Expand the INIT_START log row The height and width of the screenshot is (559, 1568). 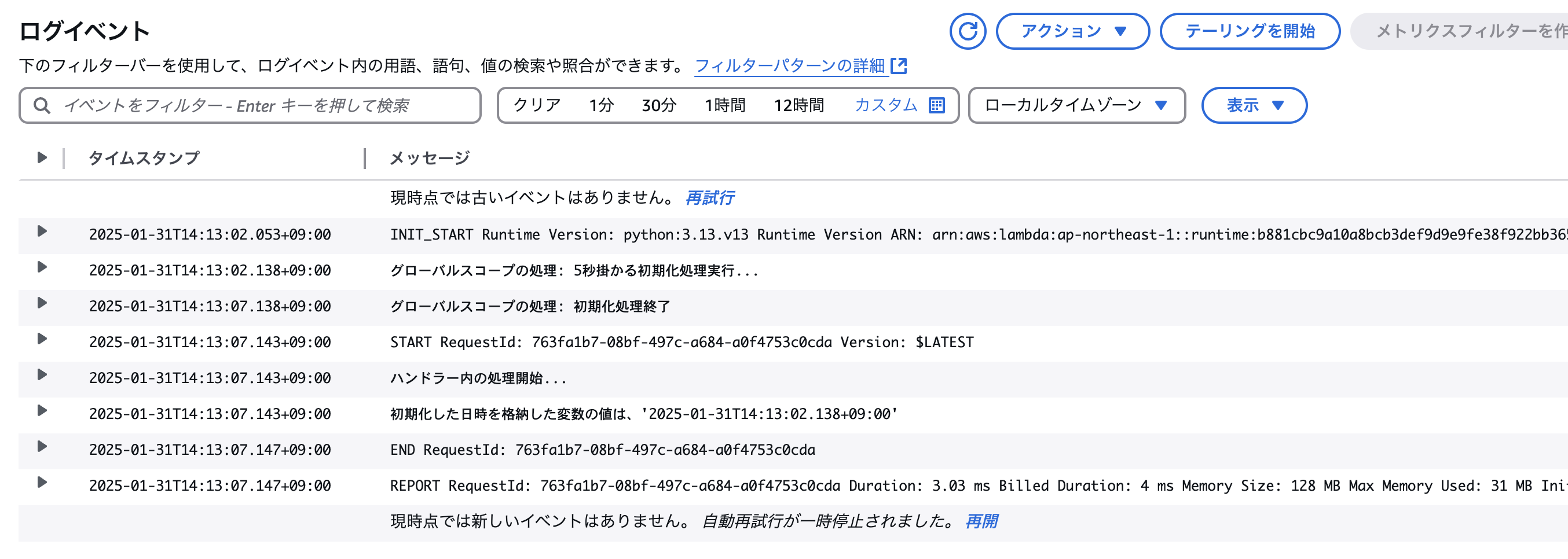(41, 231)
